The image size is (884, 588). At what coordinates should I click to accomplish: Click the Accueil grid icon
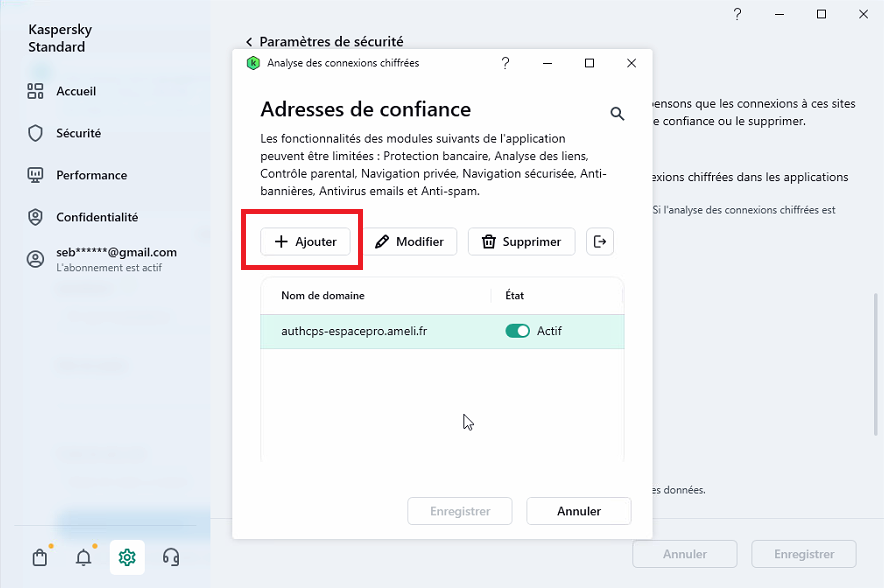pos(36,91)
